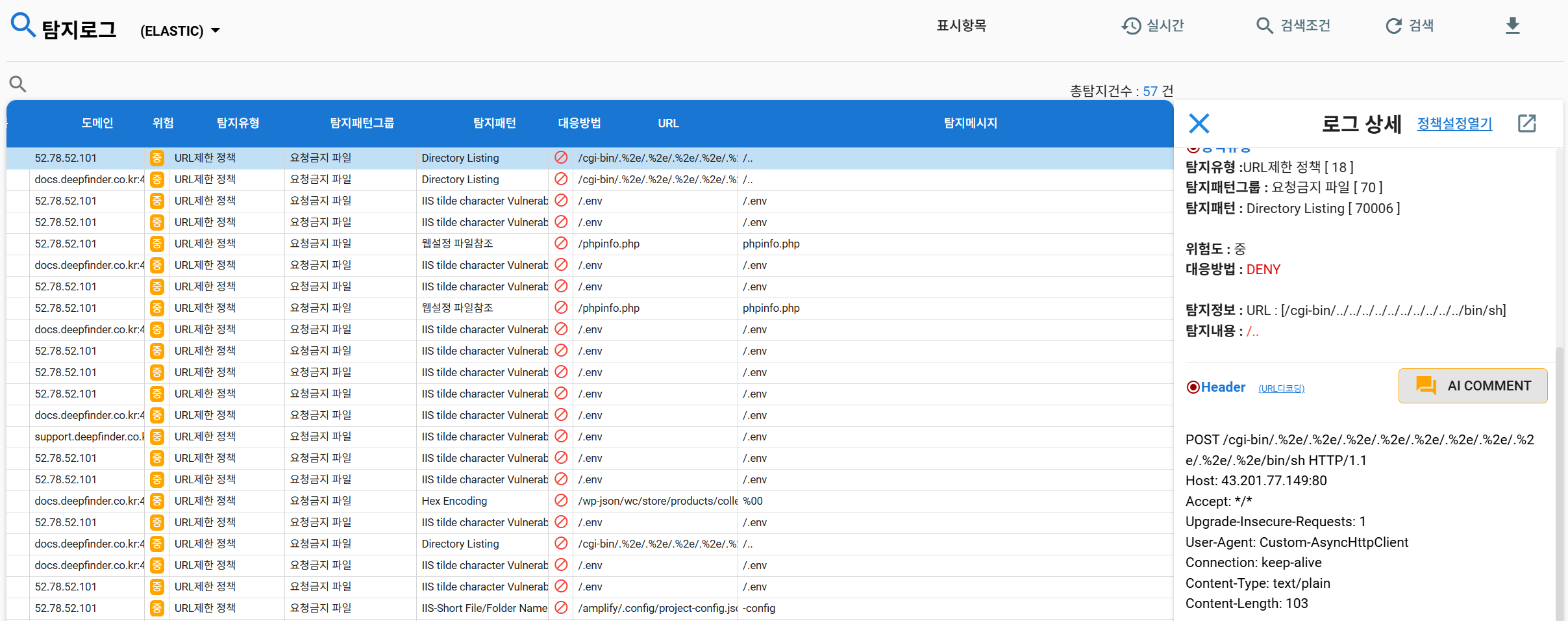Click the small search icon above the table
1568x621 pixels.
point(18,84)
